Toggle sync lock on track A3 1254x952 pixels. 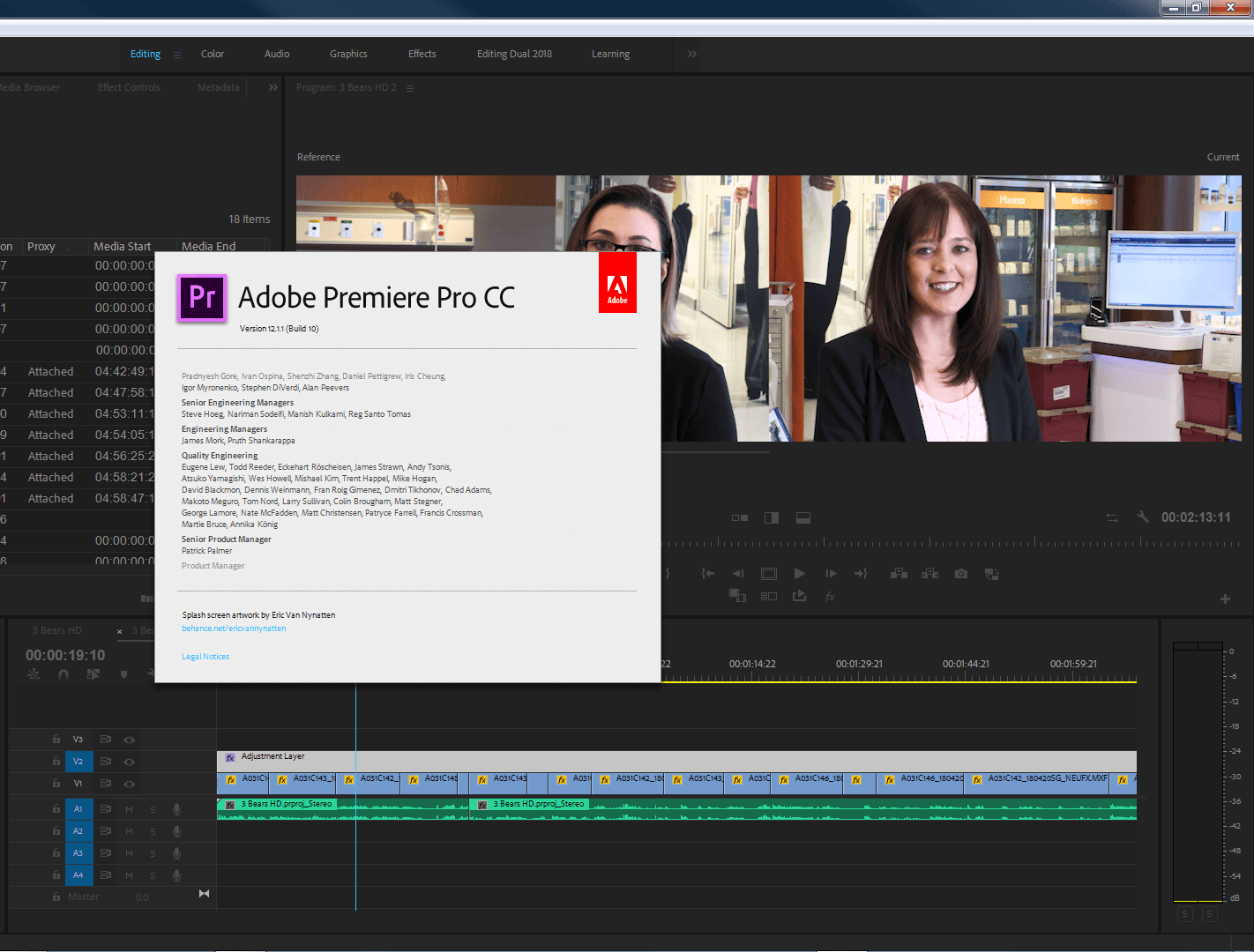[x=106, y=853]
